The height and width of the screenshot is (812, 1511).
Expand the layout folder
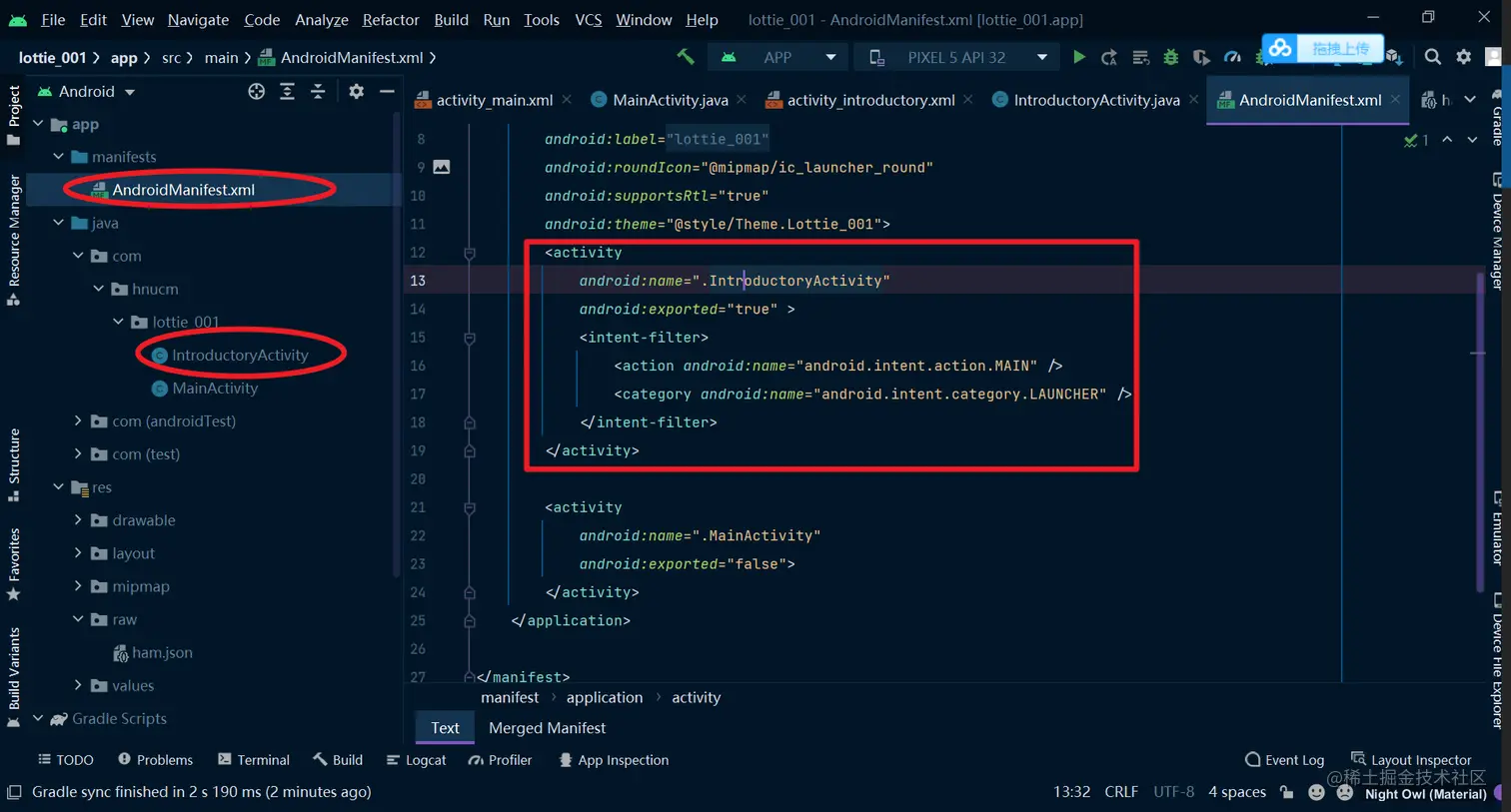78,553
